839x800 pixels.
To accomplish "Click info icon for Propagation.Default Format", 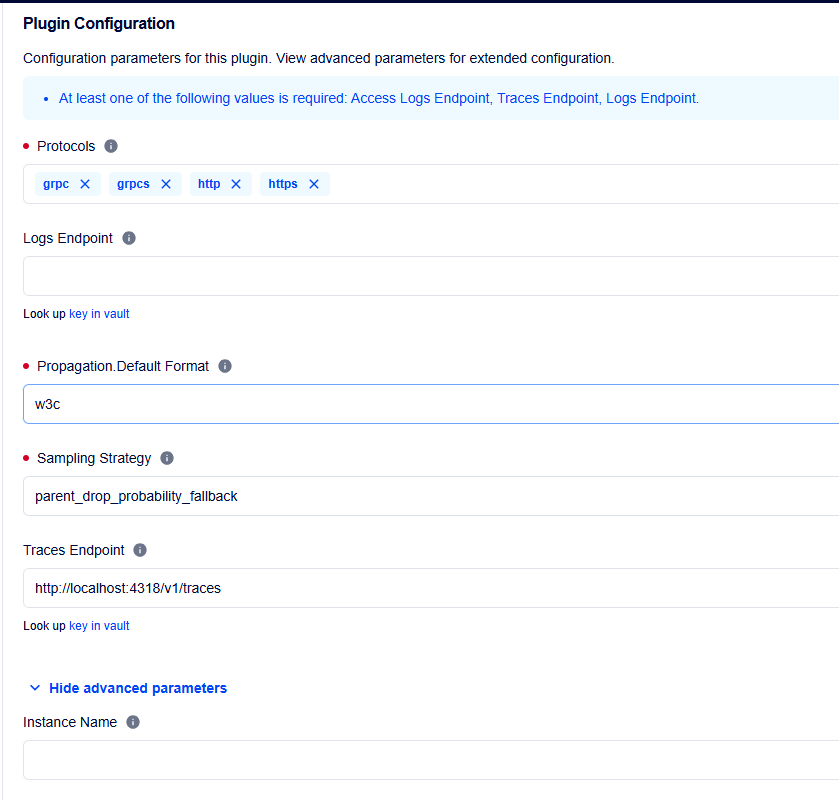I will [x=225, y=366].
